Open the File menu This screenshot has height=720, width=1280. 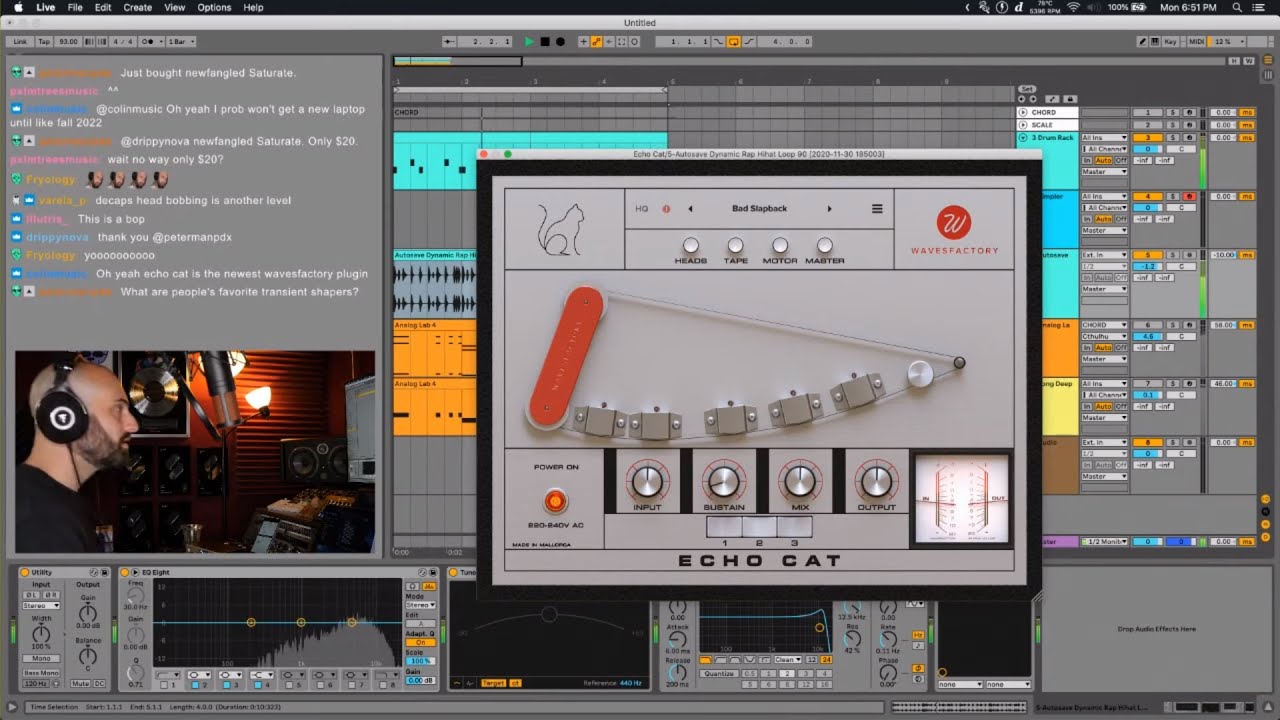coord(75,7)
